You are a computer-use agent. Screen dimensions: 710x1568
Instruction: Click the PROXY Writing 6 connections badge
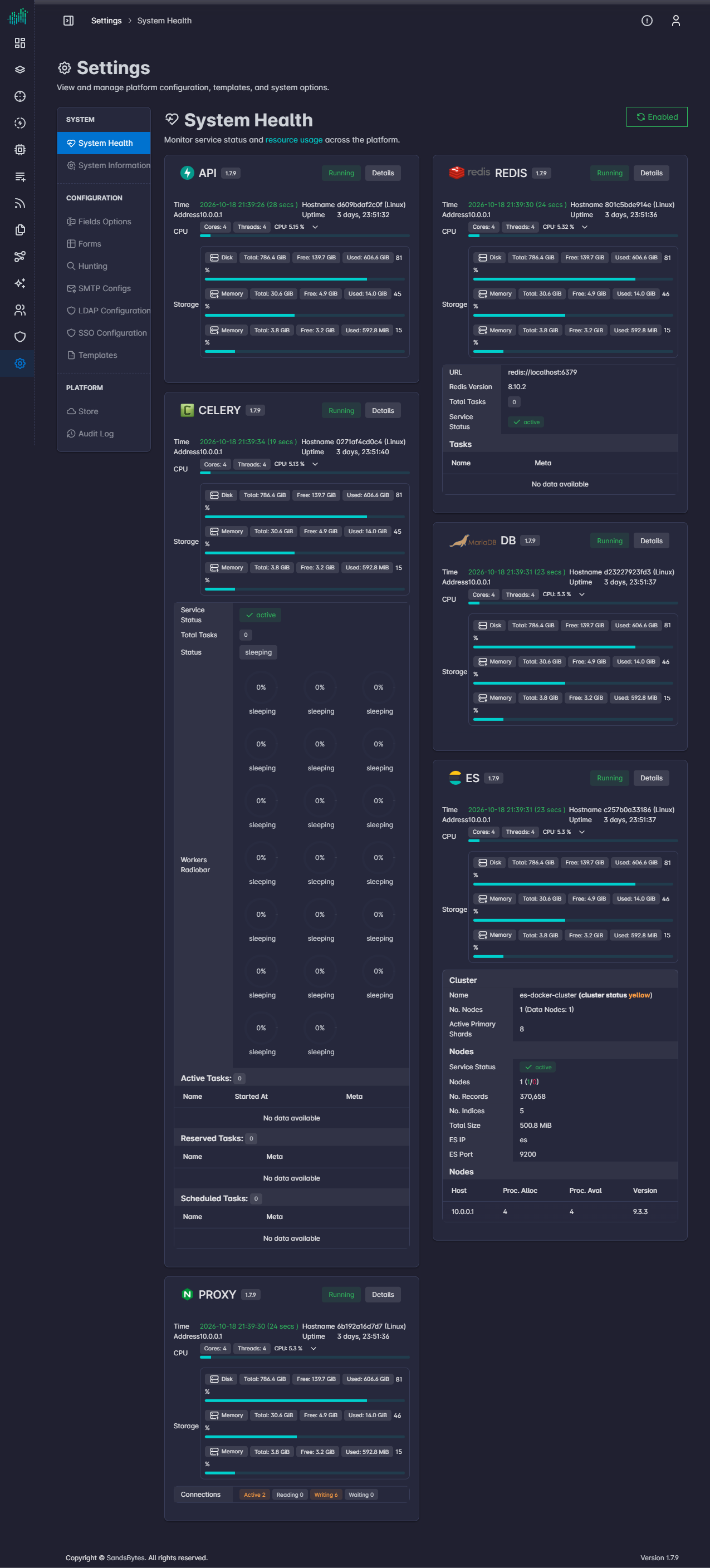pos(326,1495)
